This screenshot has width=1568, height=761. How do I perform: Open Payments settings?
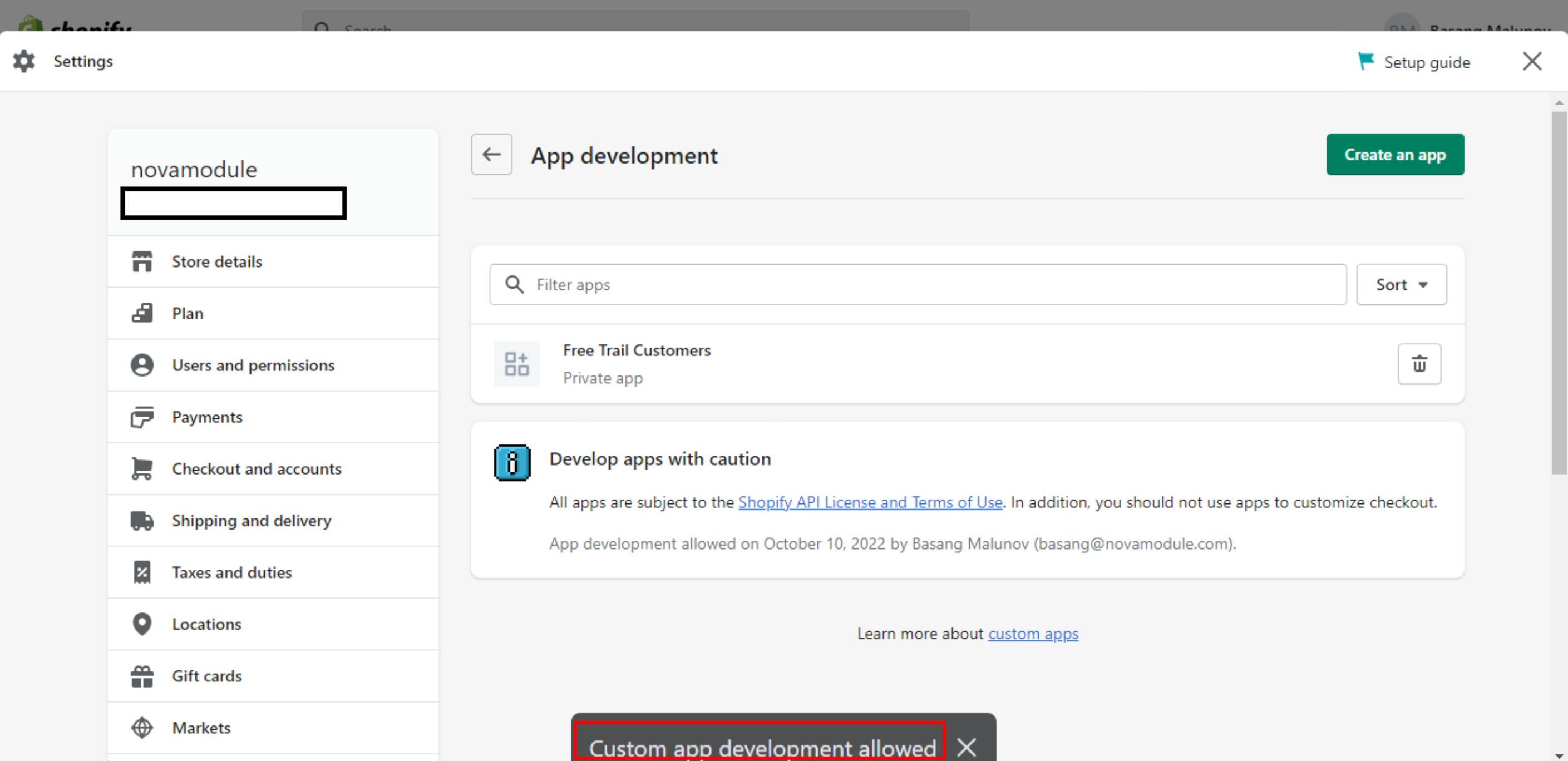(x=273, y=417)
